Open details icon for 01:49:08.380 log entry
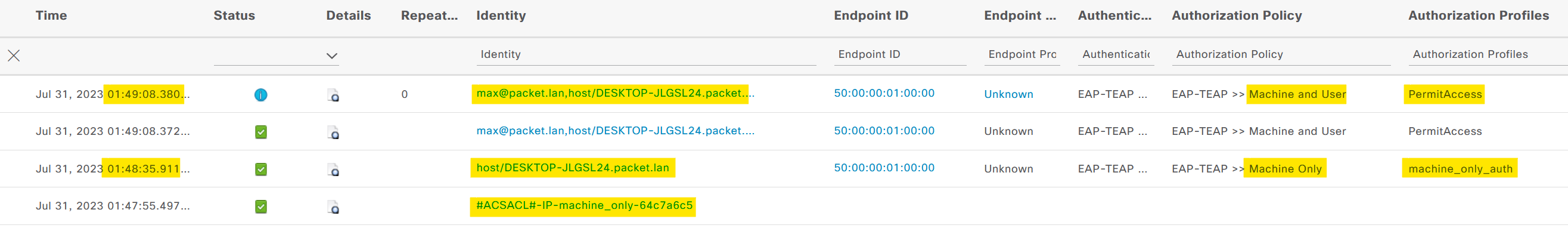Viewport: 1568px width, 228px height. pyautogui.click(x=333, y=95)
